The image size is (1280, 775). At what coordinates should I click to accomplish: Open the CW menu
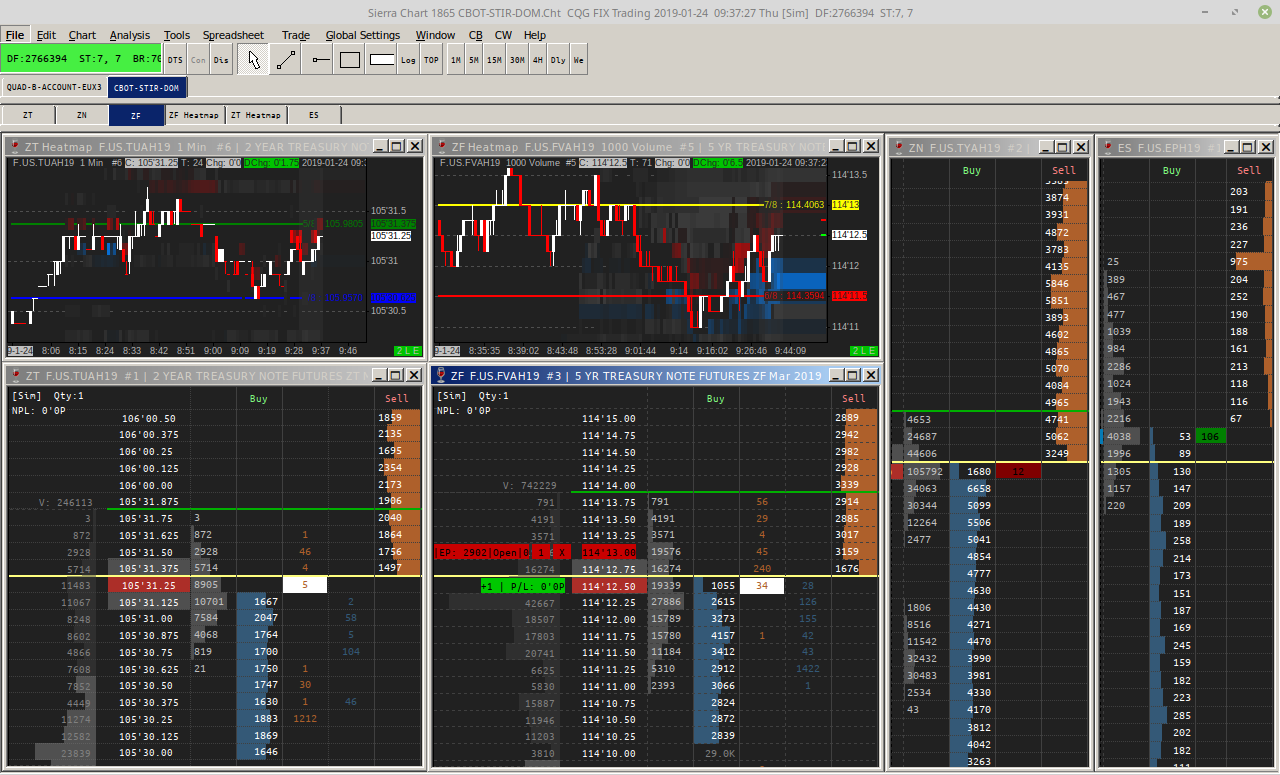503,35
